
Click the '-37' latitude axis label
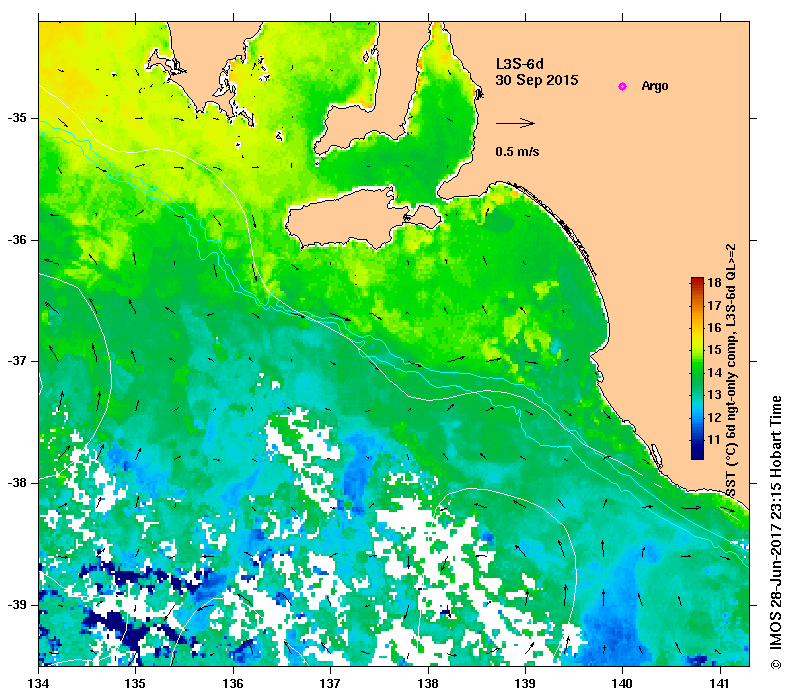[x=17, y=361]
